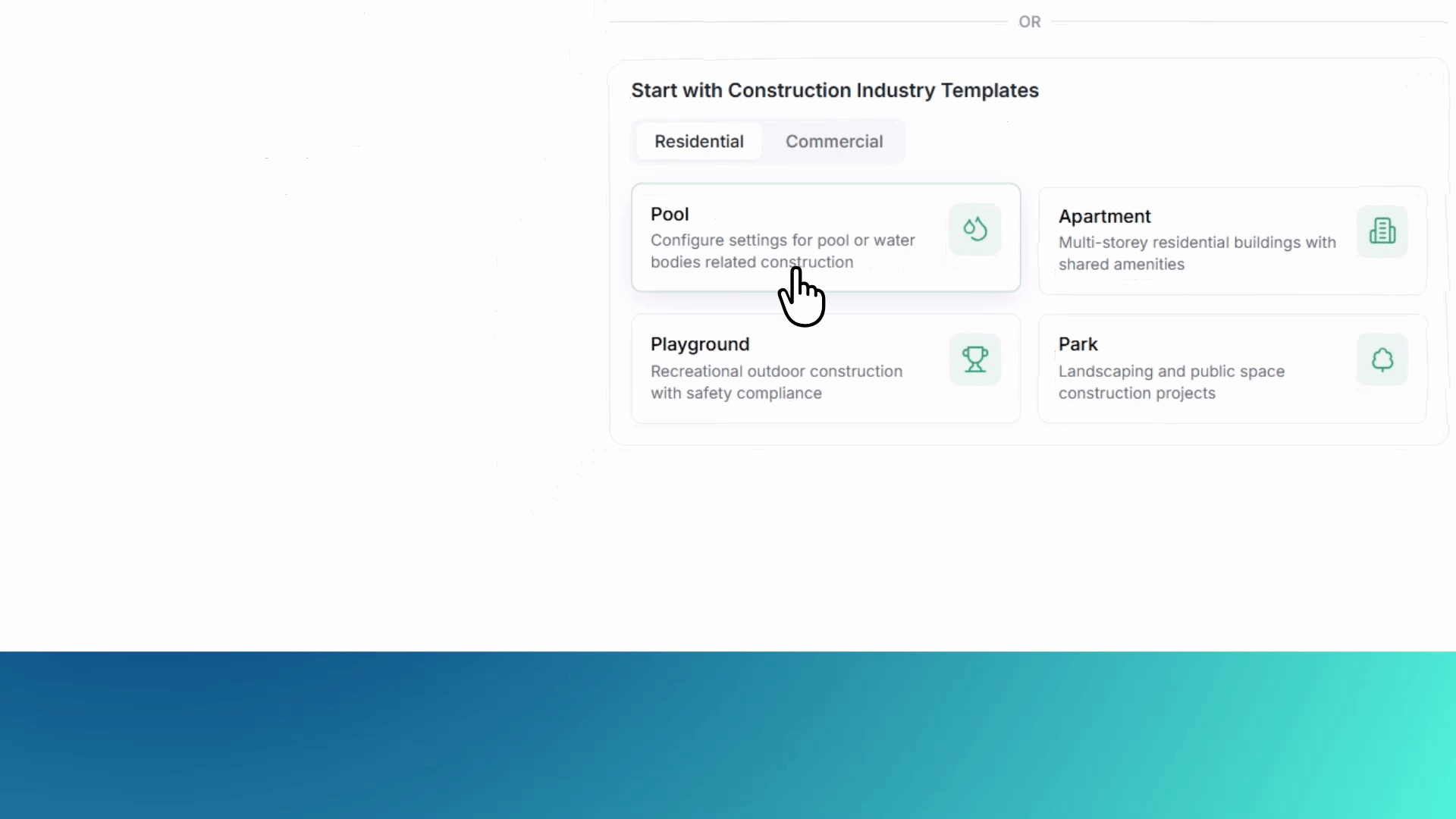Viewport: 1456px width, 819px height.
Task: Click Apartment description about shared amenities
Action: click(1197, 253)
